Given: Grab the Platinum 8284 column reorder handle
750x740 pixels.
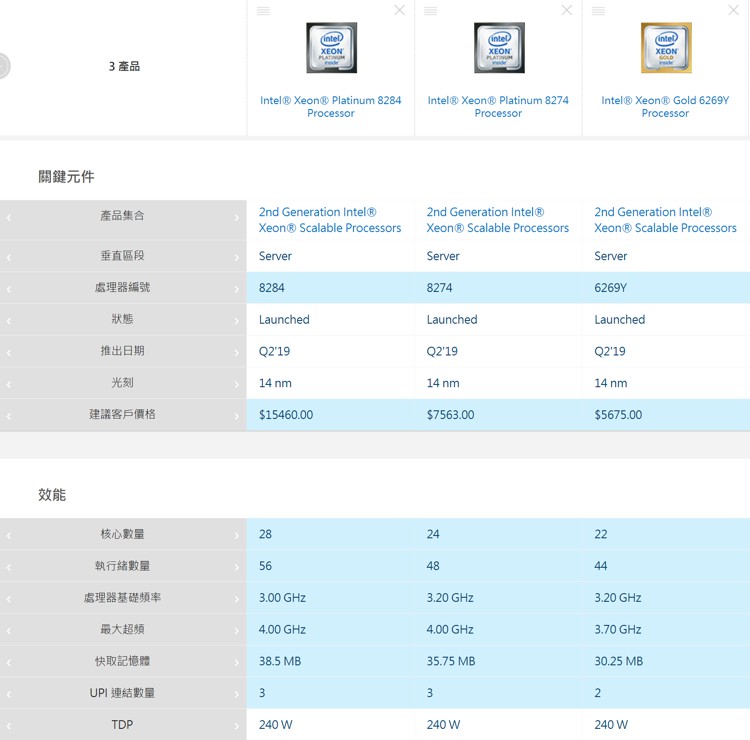Looking at the screenshot, I should (x=263, y=11).
